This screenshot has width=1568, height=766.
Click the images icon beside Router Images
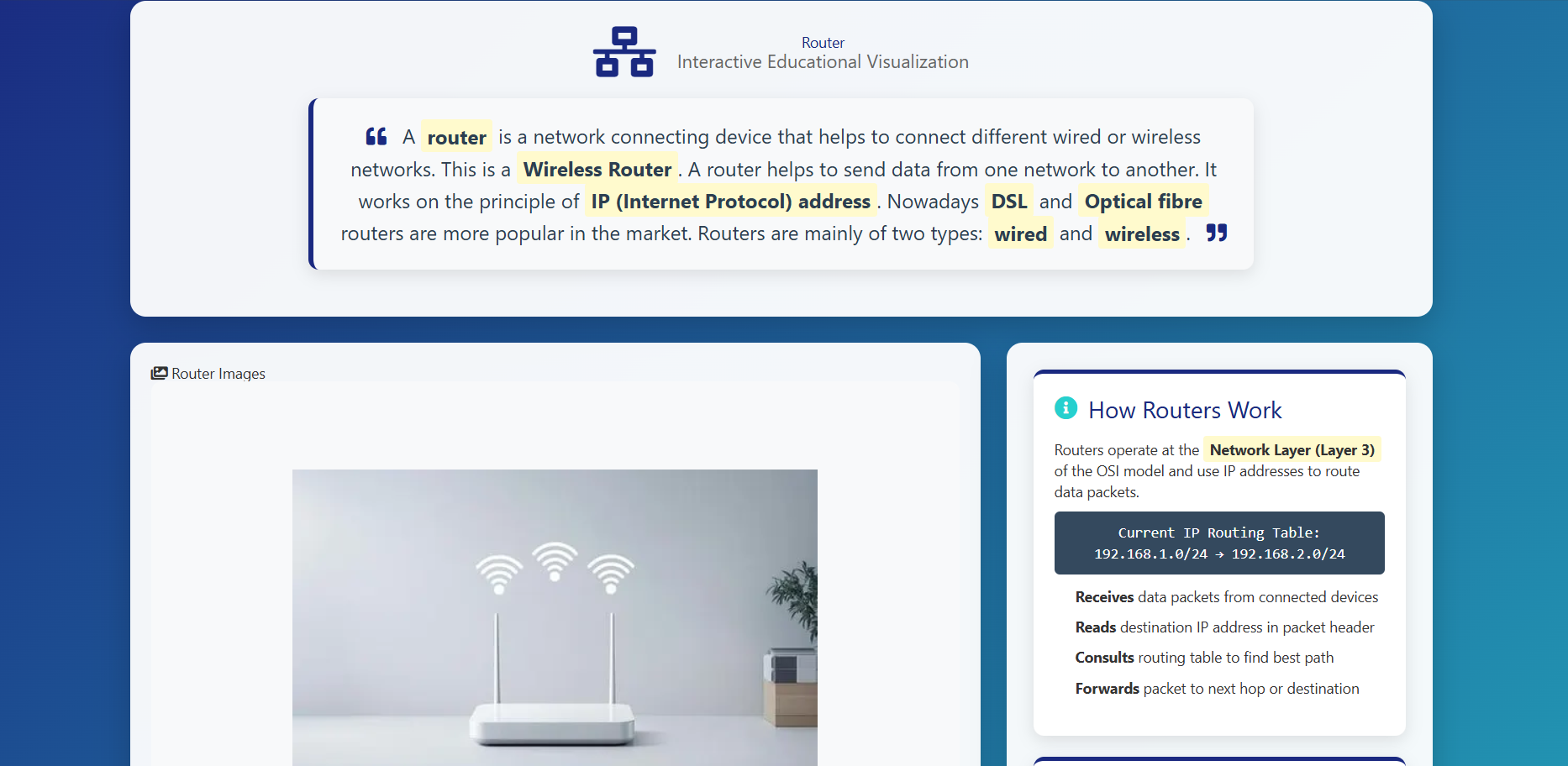click(160, 373)
